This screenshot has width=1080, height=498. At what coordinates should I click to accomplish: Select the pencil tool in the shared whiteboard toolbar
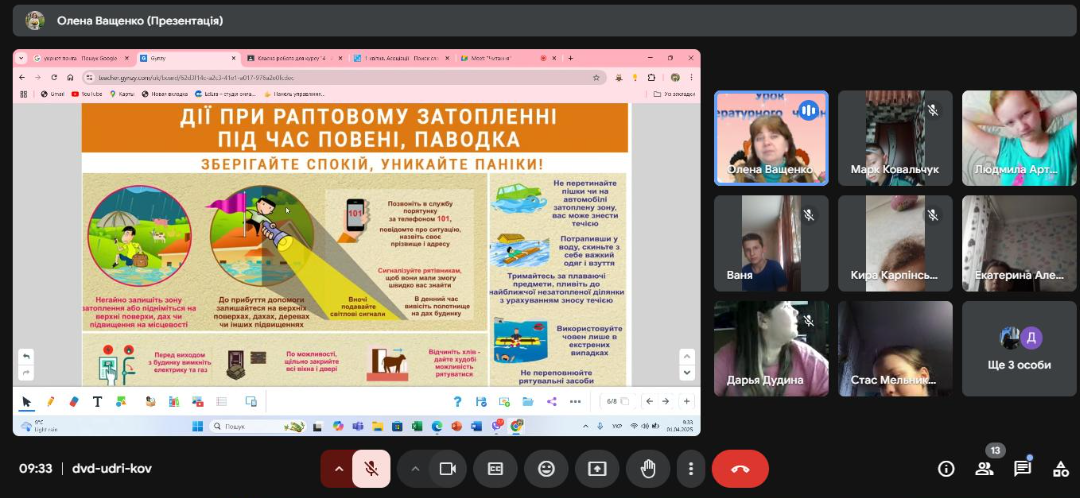[x=50, y=402]
